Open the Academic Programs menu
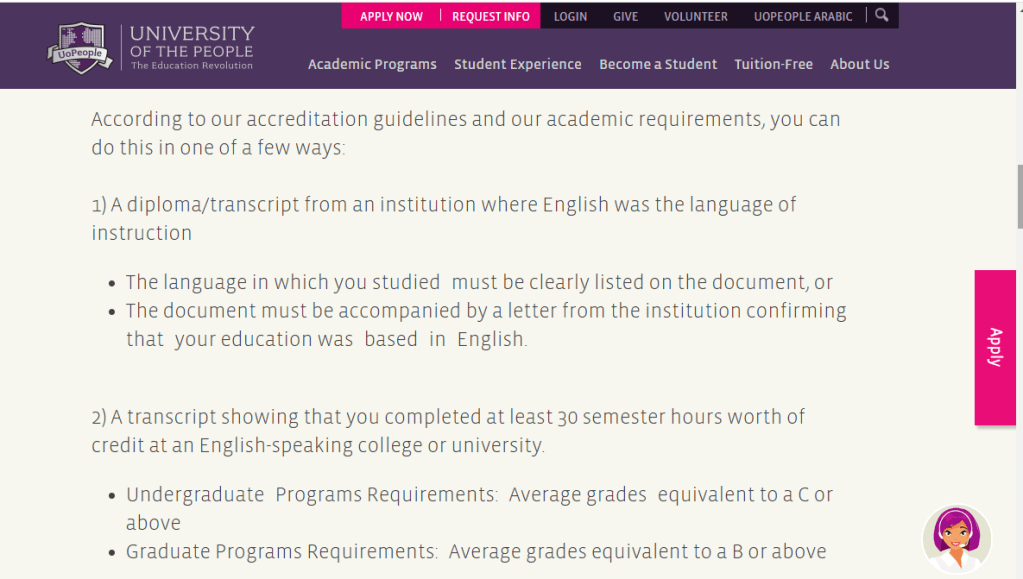The image size is (1023, 579). click(372, 64)
